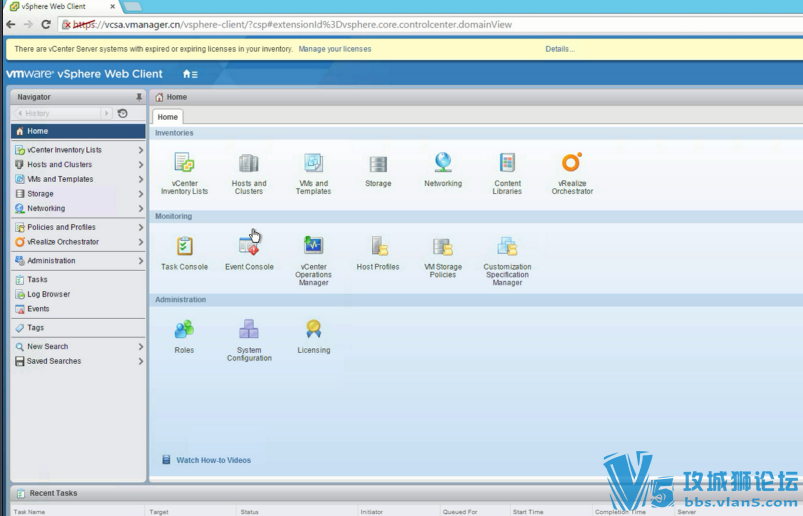Expand vRealize Orchestrator chevron in Navigator
The height and width of the screenshot is (516, 803).
click(140, 242)
